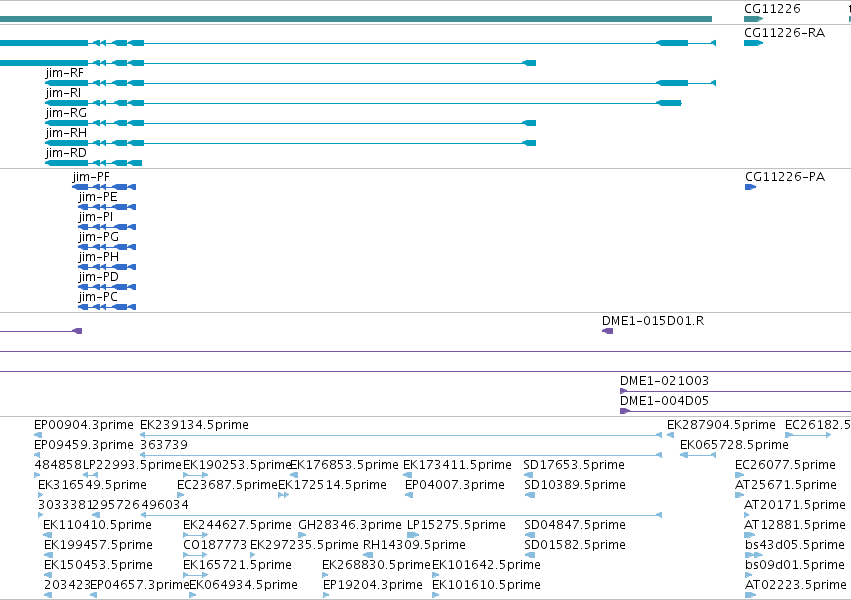Click the EK173411.5prime EST label

point(457,465)
